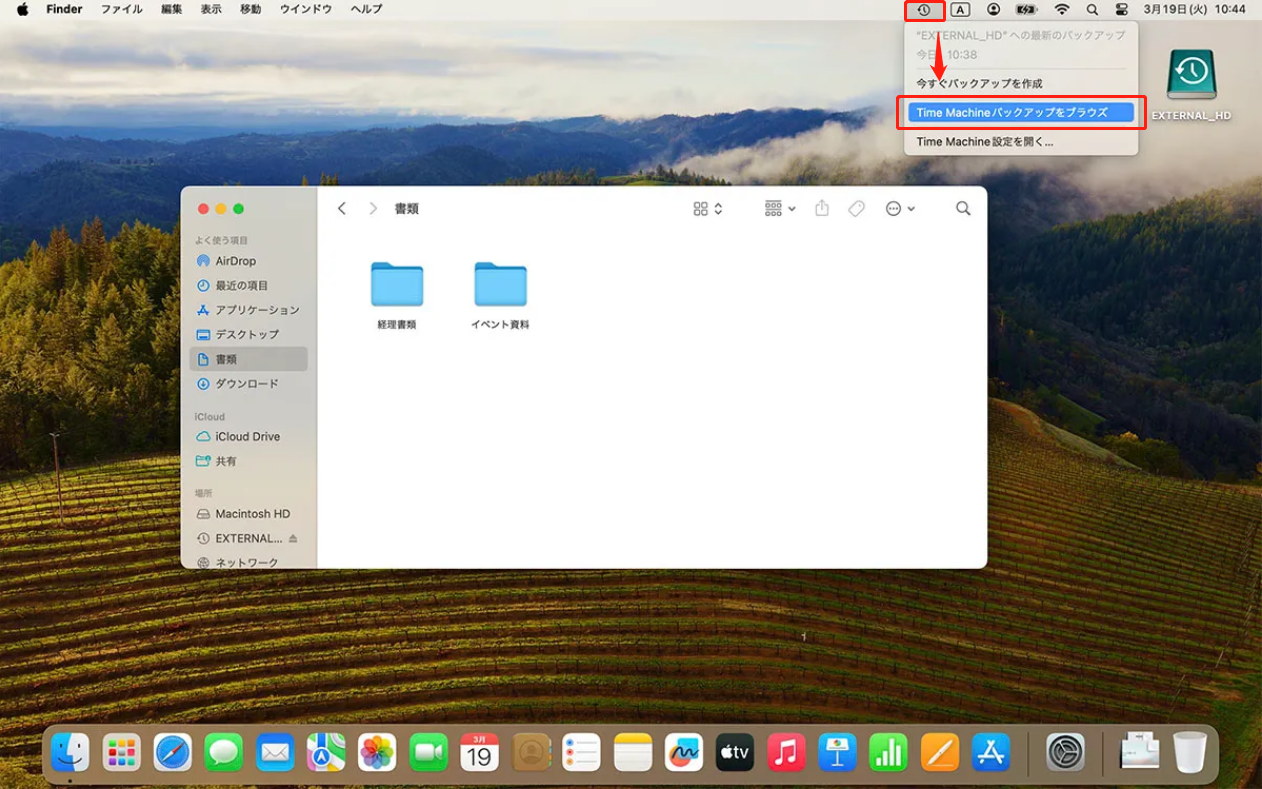Open Launchpad from the Dock
The width and height of the screenshot is (1262, 789).
coord(122,752)
